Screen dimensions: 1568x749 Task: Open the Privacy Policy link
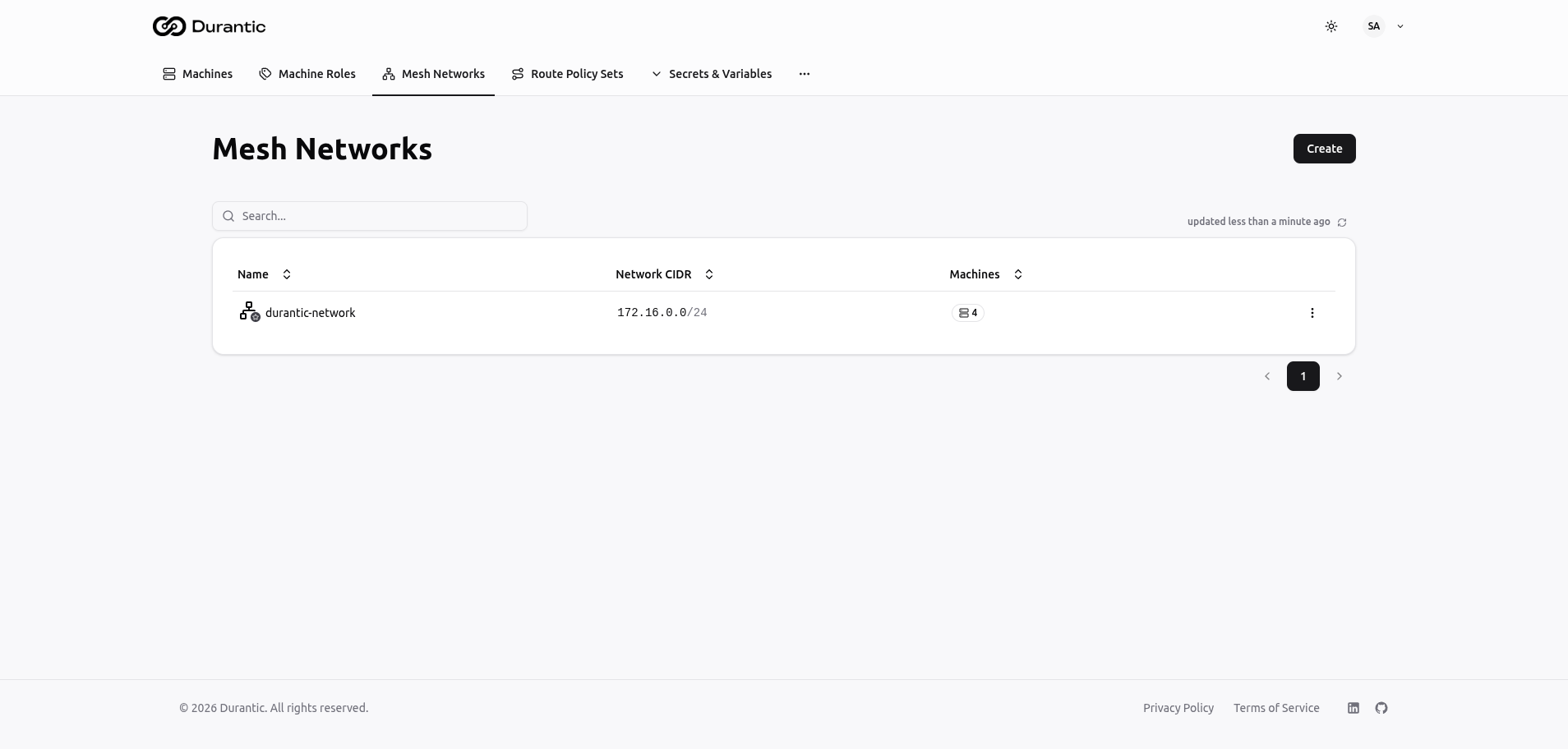tap(1178, 708)
